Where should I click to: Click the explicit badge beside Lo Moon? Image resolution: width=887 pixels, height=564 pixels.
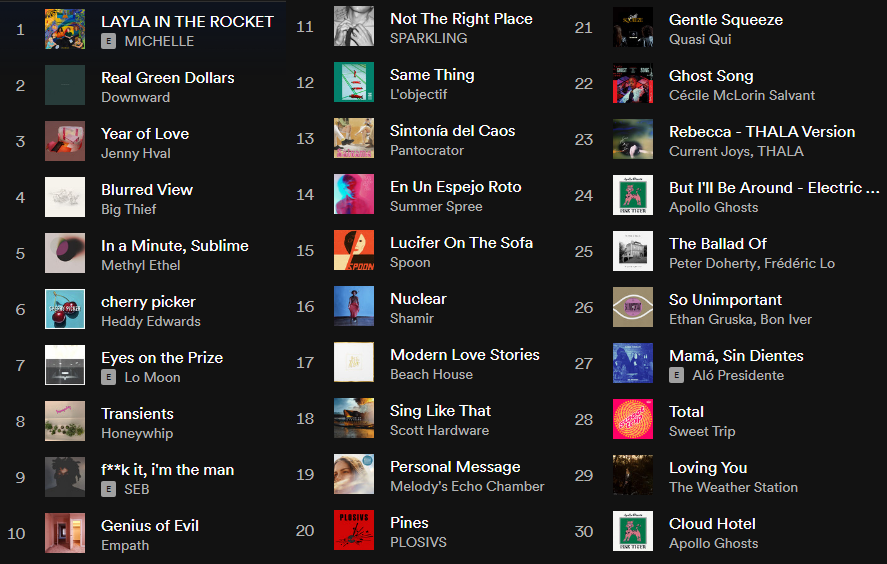109,377
